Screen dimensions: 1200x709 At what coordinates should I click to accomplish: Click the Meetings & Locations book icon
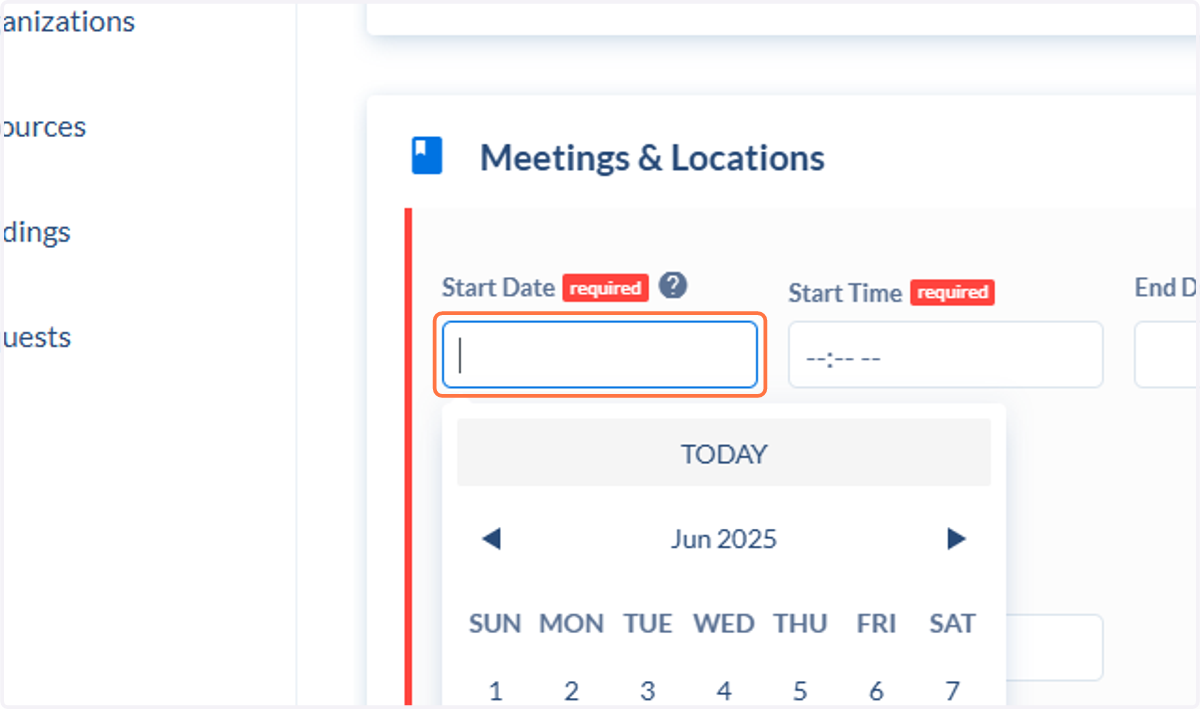427,157
